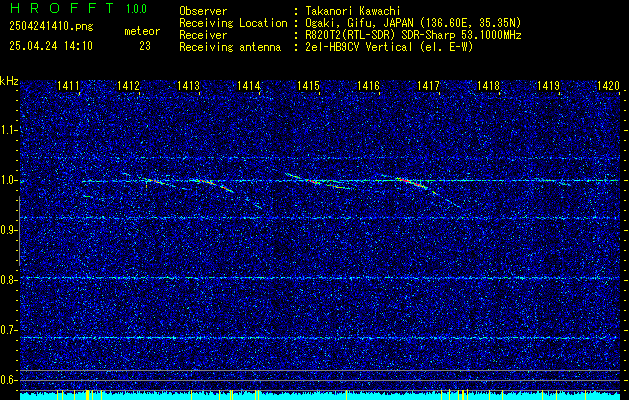Click the 0.9 kHz frequency label
Image resolution: width=629 pixels, height=400 pixels.
pos(7,230)
